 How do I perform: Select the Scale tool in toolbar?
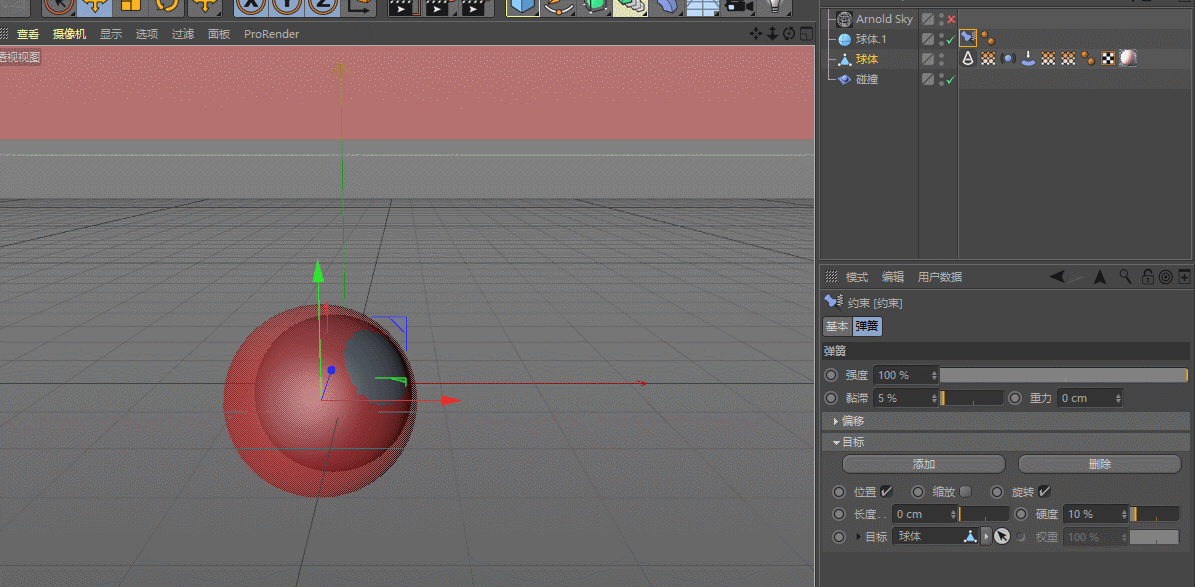coord(131,6)
